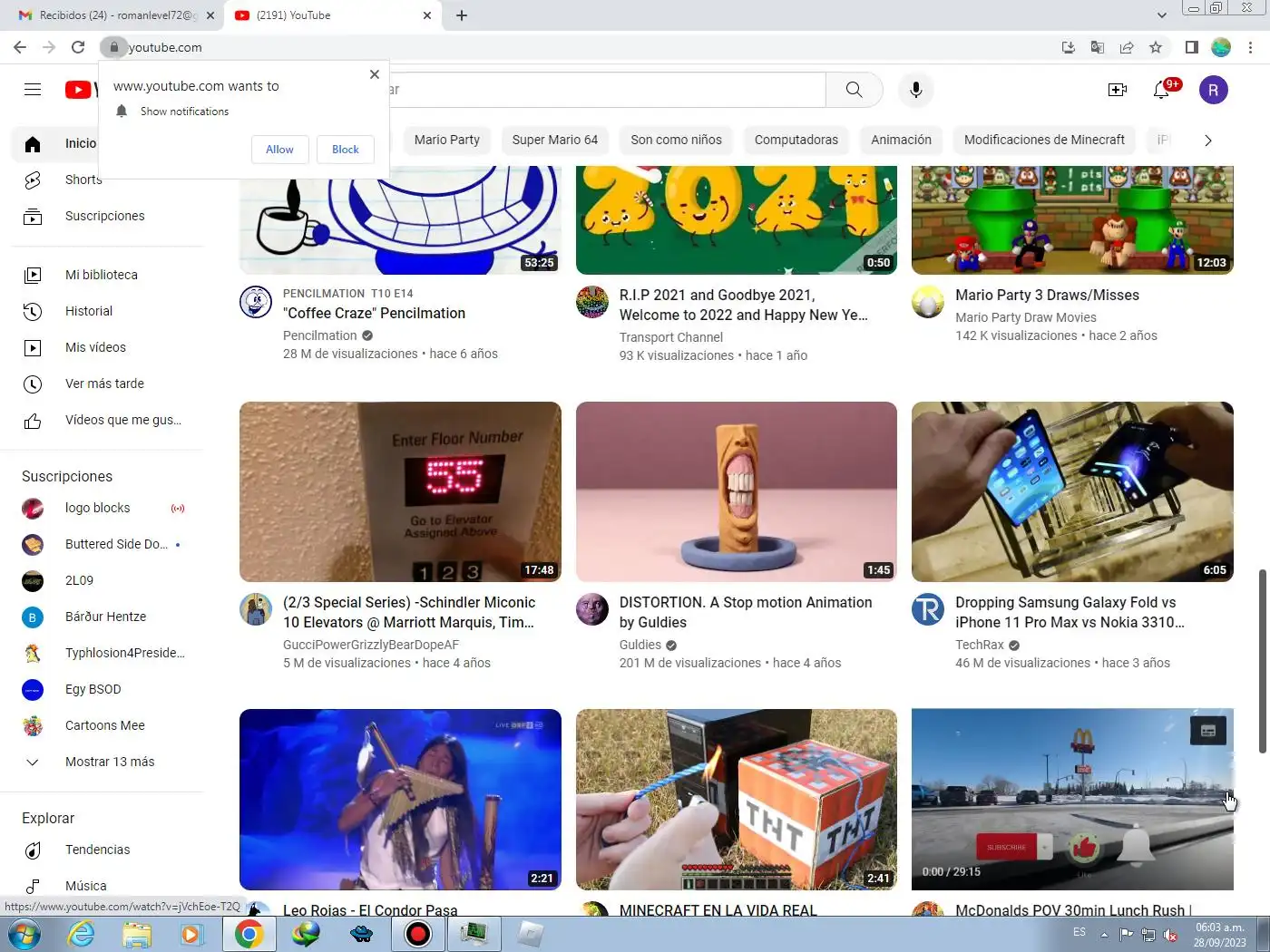
Task: Select the Super Mario 64 chip
Action: click(555, 140)
